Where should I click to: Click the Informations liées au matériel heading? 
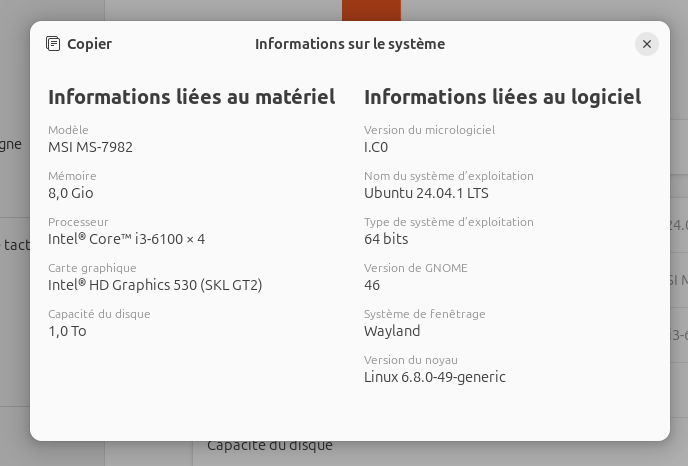pyautogui.click(x=191, y=97)
